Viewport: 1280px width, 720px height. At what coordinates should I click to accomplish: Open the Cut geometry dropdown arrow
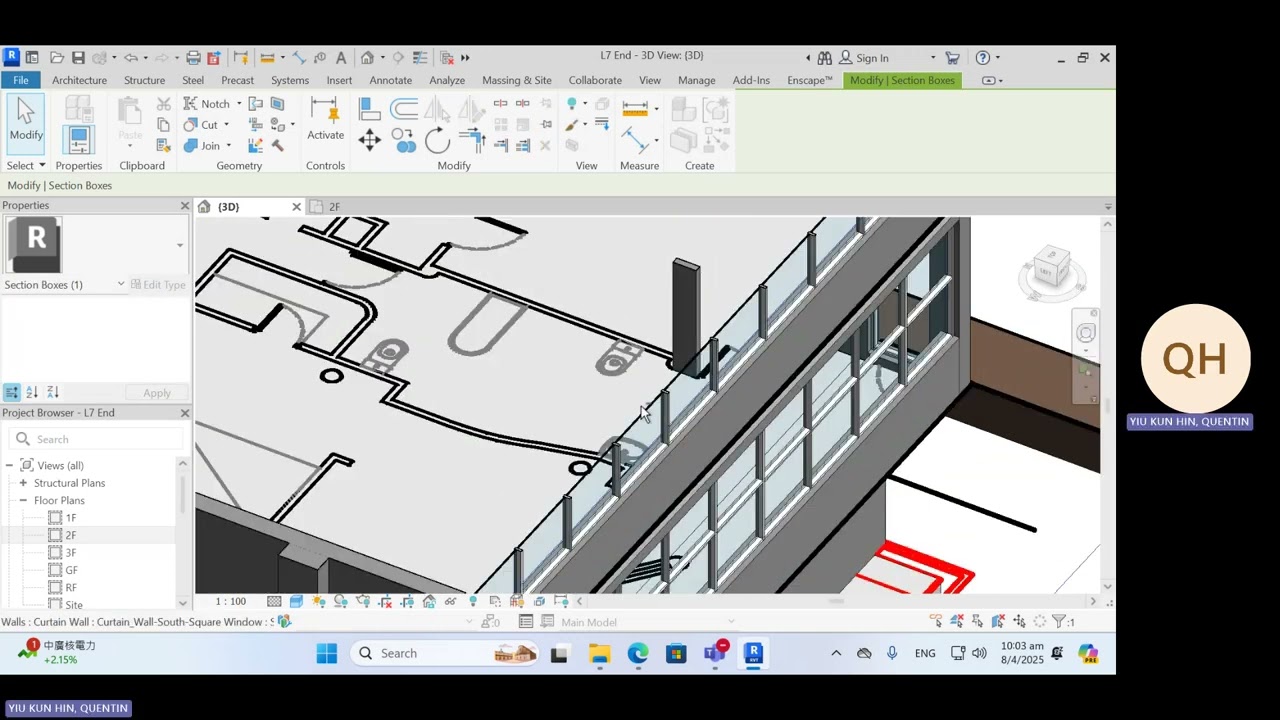[x=227, y=125]
